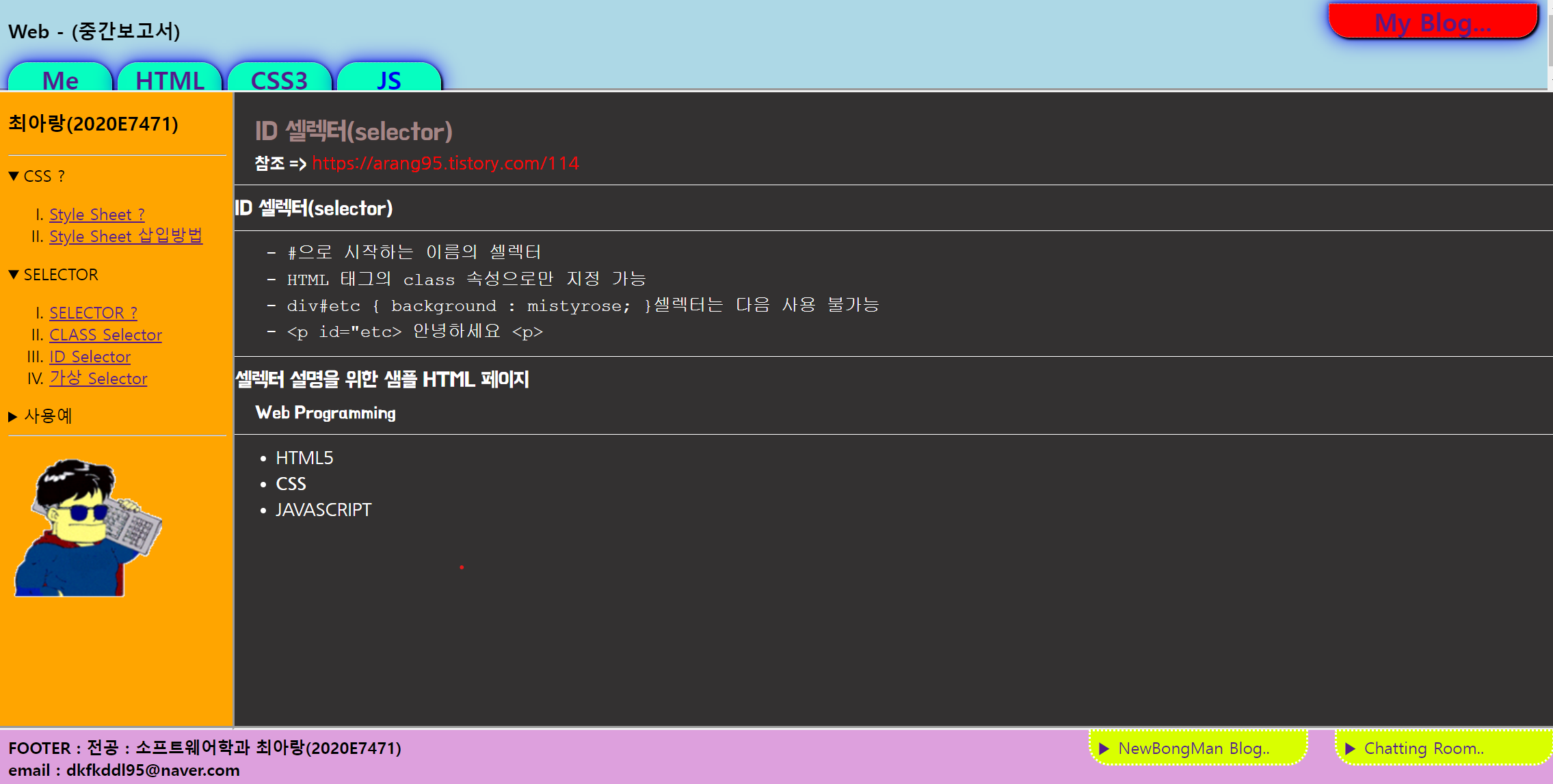Open the Style Sheet ? link
This screenshot has height=784, width=1553.
96,215
